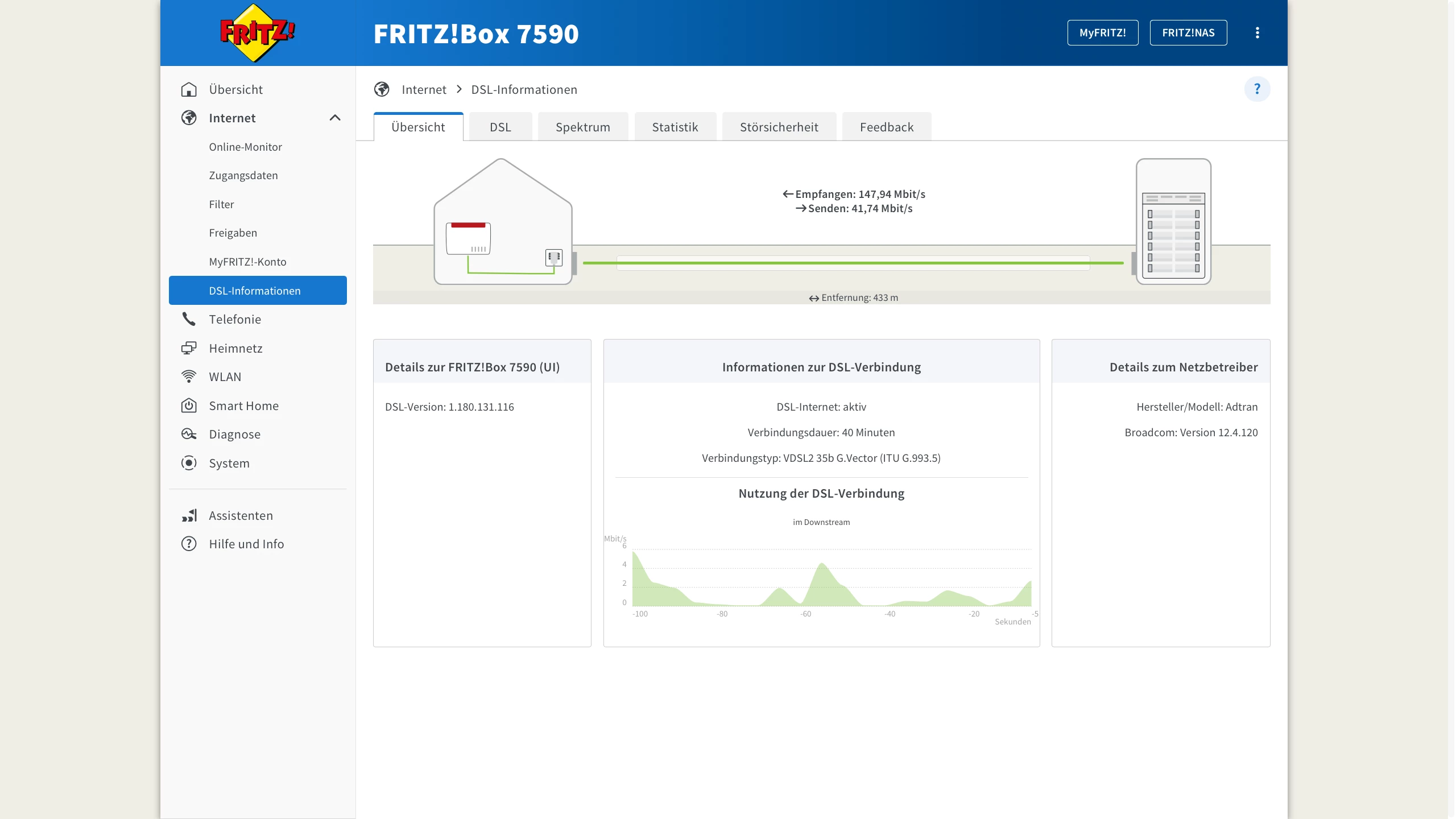This screenshot has width=1456, height=819.
Task: Switch to the Störsicherheit tab
Action: (x=779, y=127)
